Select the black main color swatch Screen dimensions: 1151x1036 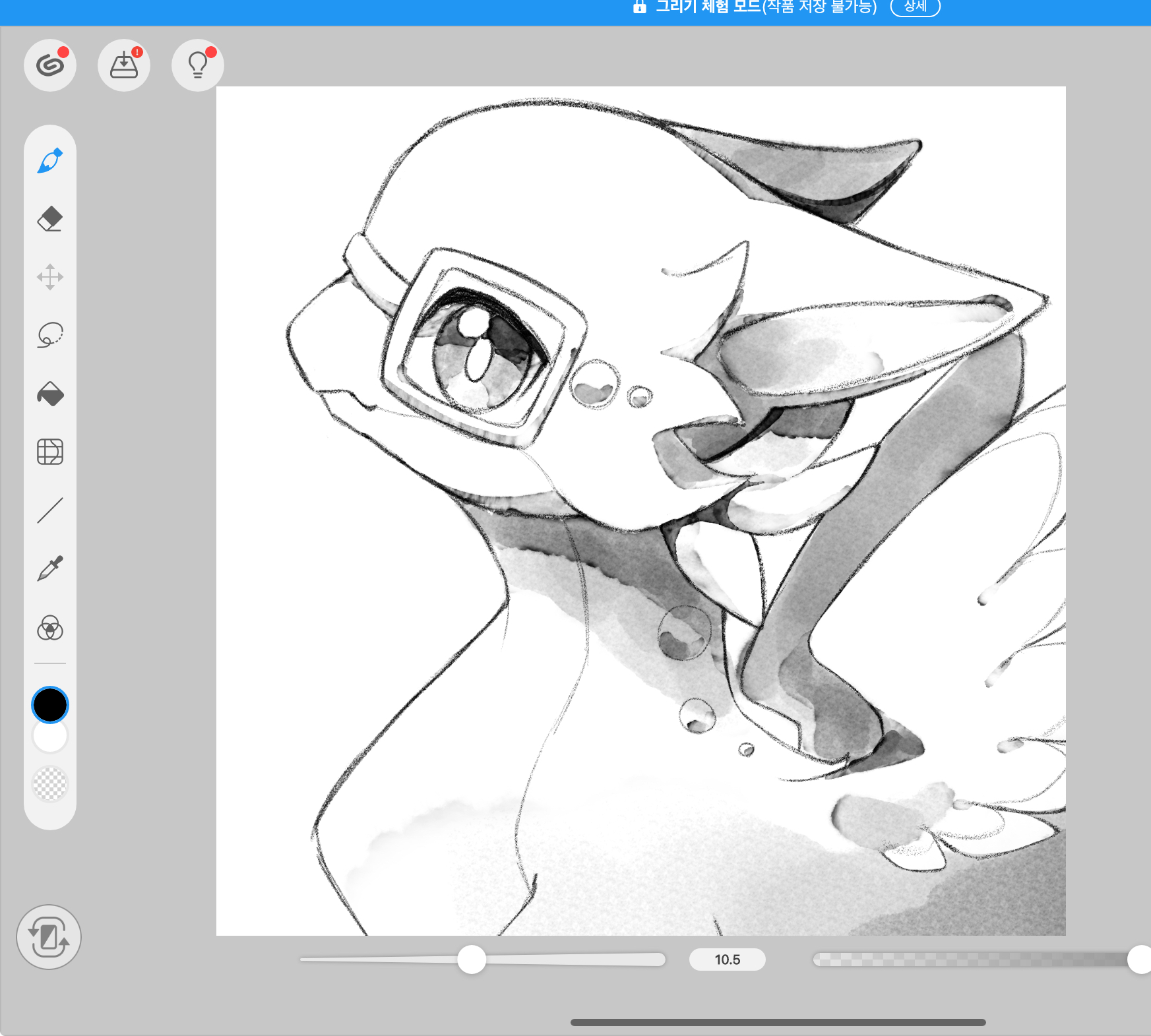coord(50,704)
